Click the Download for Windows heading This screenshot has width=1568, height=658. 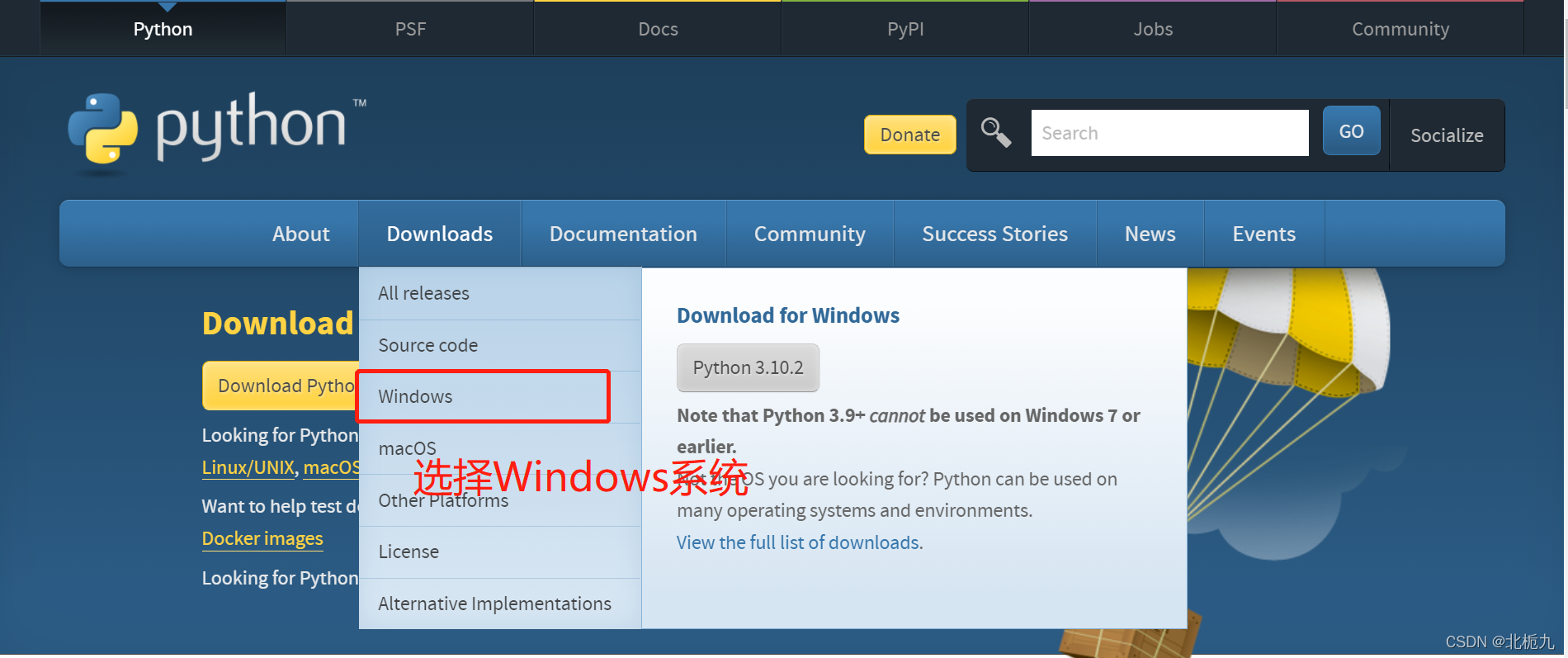[x=788, y=315]
